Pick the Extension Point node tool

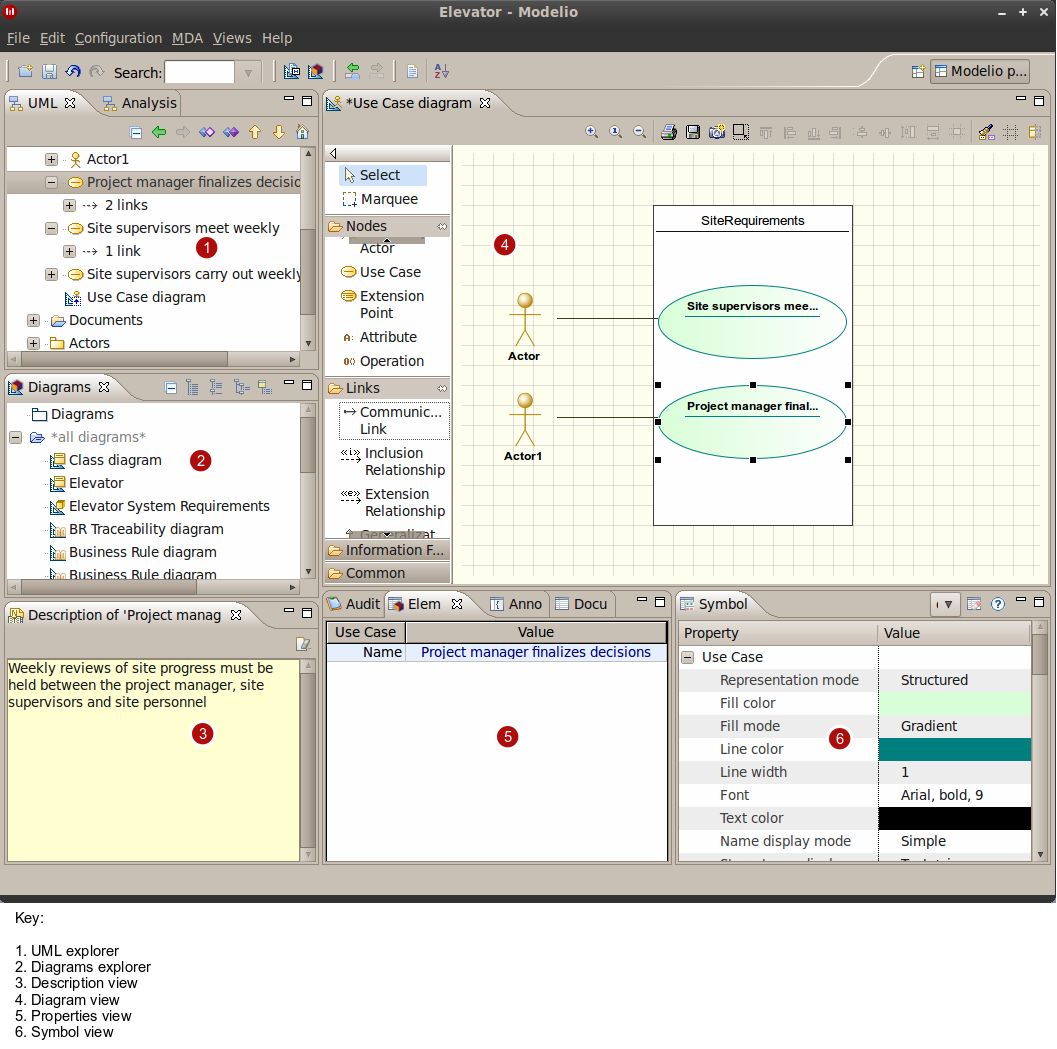(x=383, y=305)
